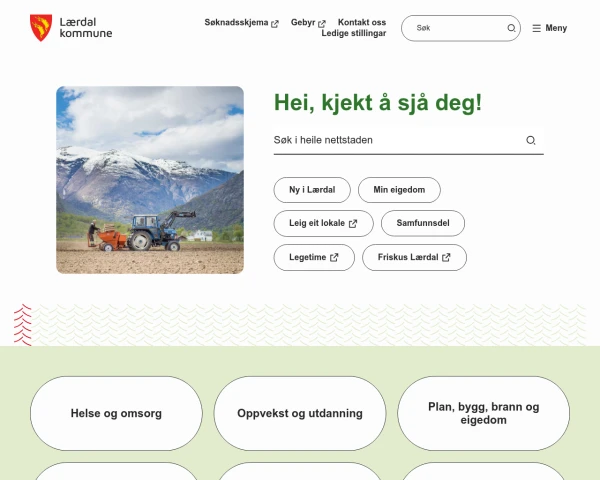Click the tractor and mountain photo

pos(150,180)
